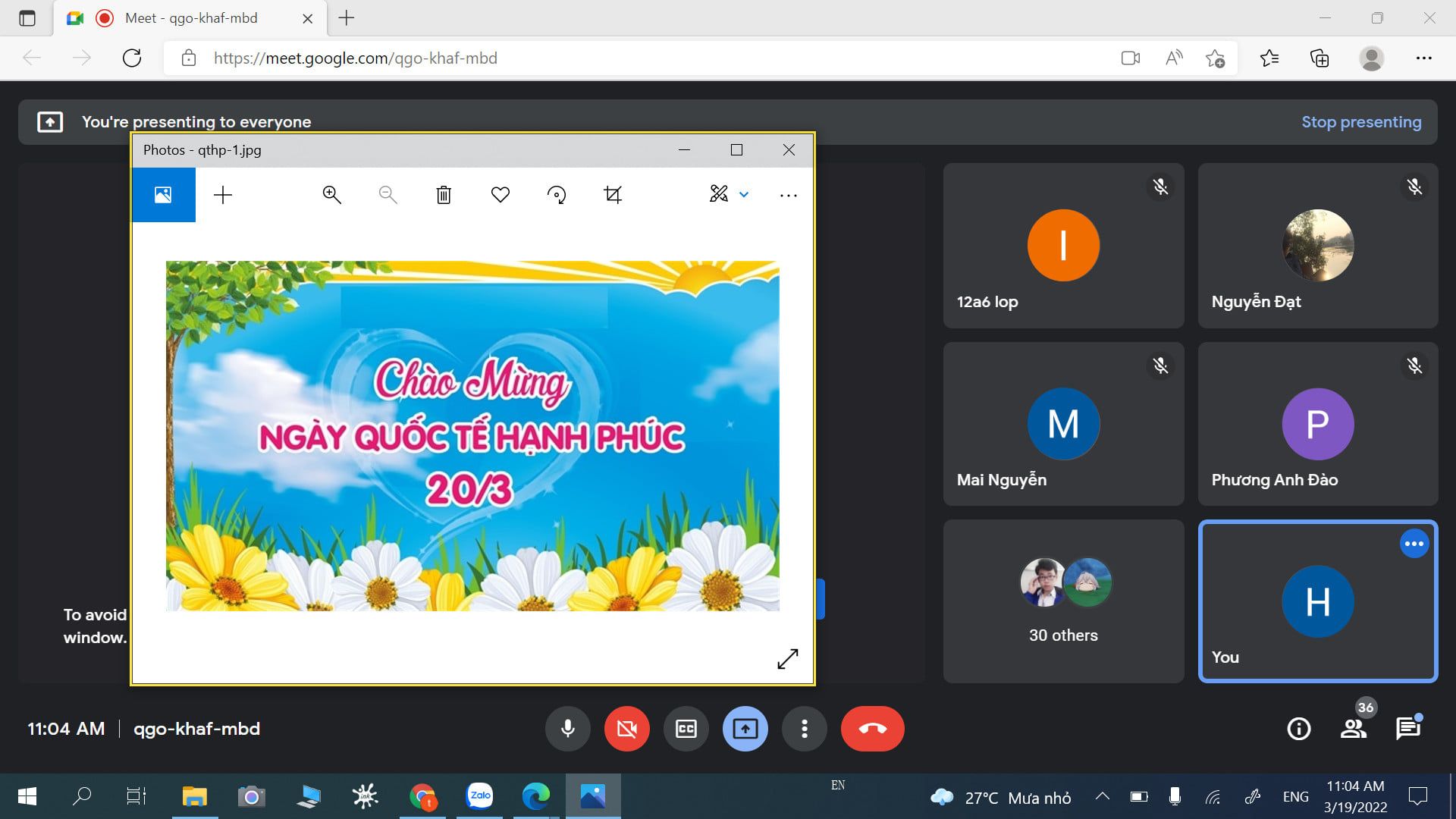1456x819 pixels.
Task: Click Stop presenting
Action: (1361, 122)
